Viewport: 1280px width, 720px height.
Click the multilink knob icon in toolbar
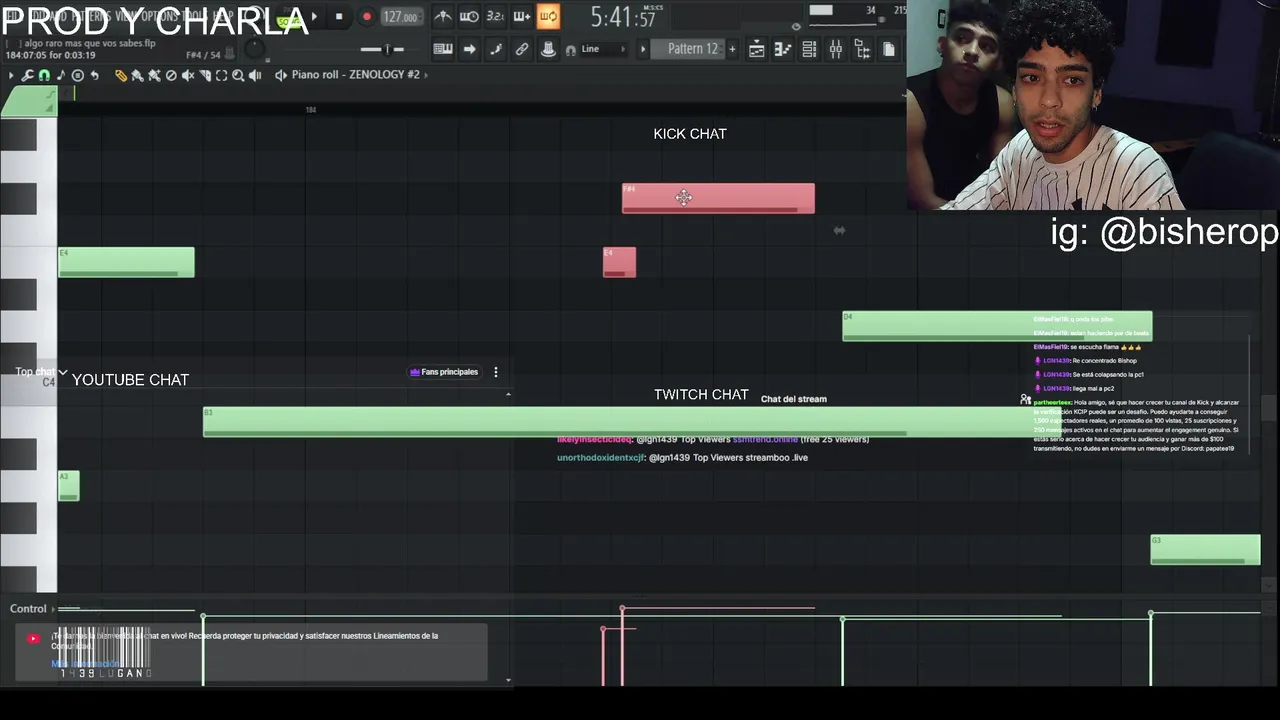pyautogui.click(x=549, y=49)
